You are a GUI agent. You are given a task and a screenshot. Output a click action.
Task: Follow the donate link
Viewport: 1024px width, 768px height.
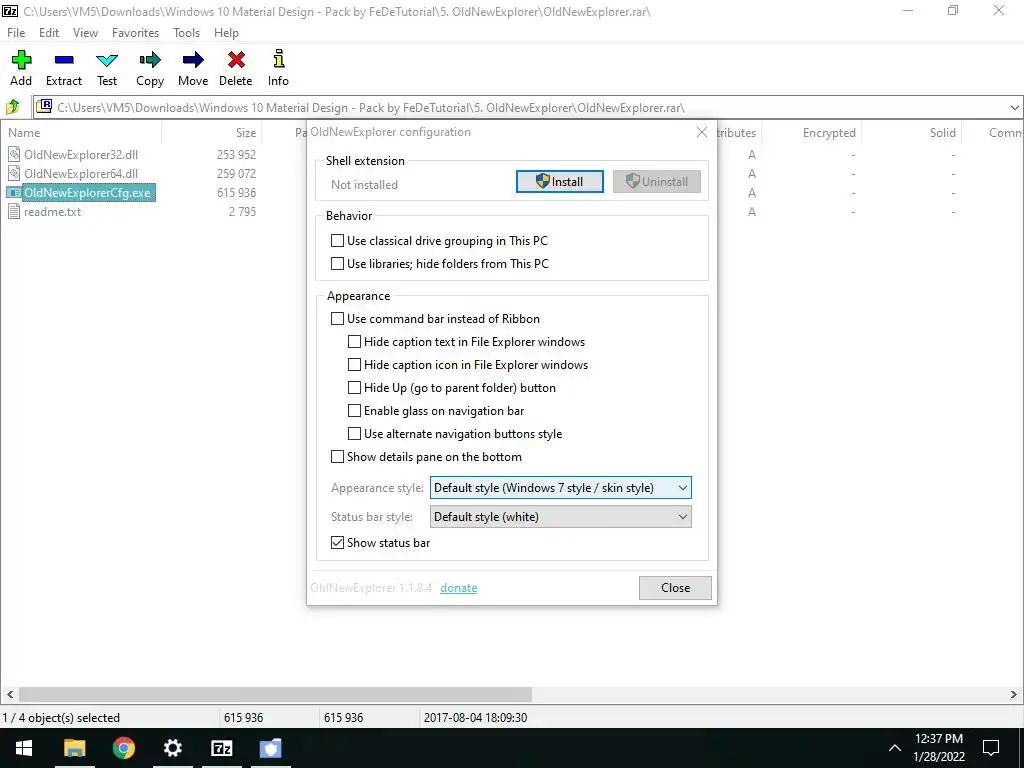tap(458, 588)
